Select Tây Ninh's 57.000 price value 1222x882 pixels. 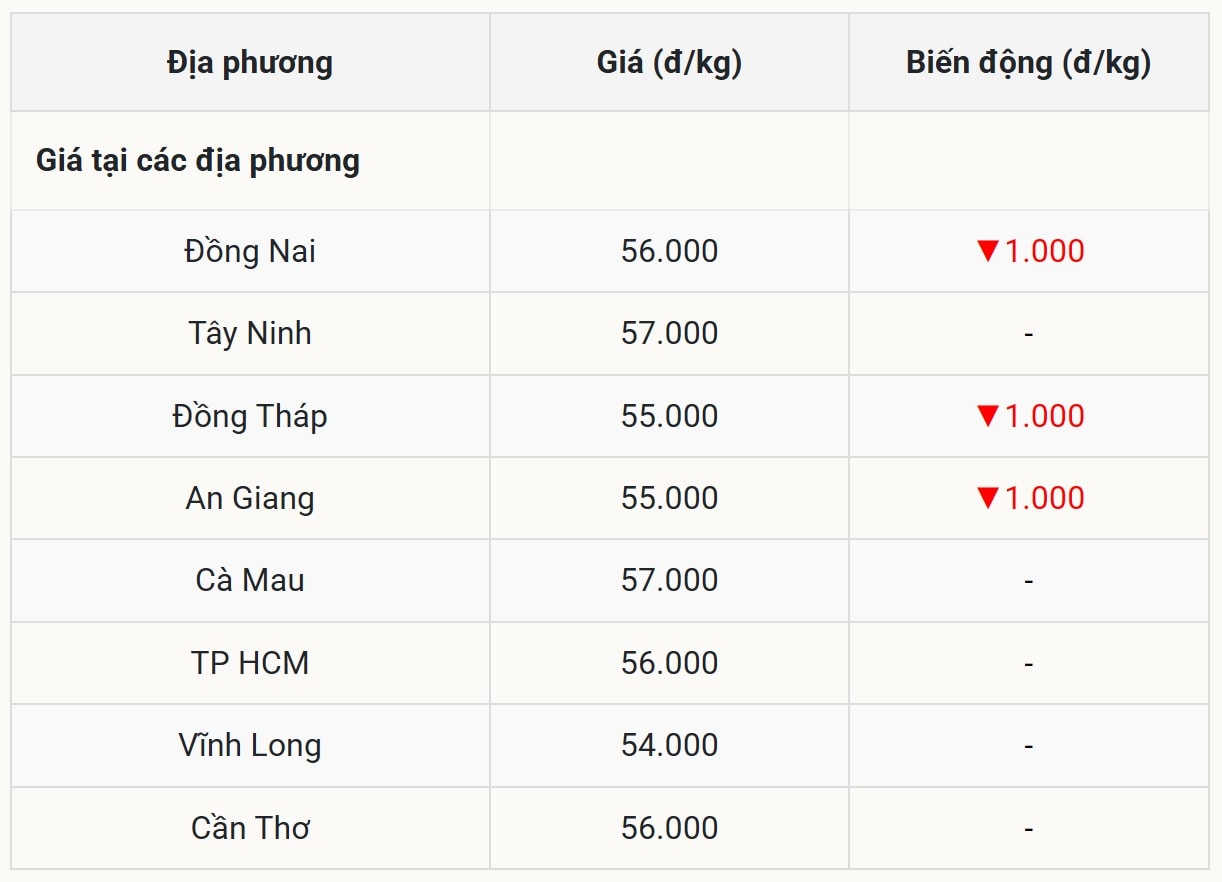coord(669,333)
